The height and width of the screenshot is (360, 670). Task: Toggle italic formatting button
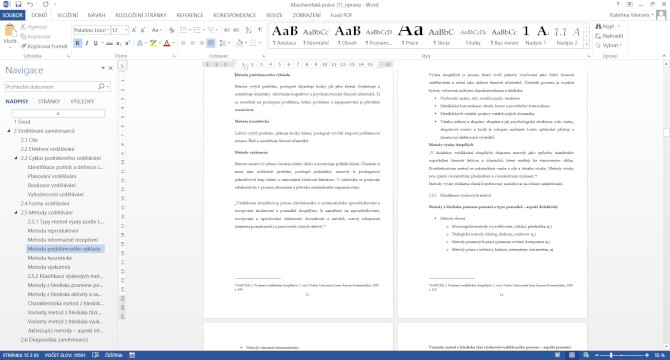pyautogui.click(x=87, y=43)
